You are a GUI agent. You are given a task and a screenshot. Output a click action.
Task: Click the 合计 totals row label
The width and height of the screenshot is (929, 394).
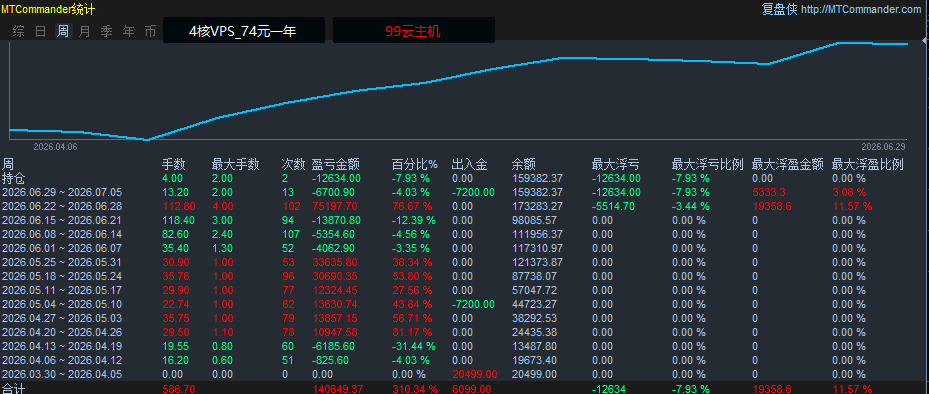(14, 389)
